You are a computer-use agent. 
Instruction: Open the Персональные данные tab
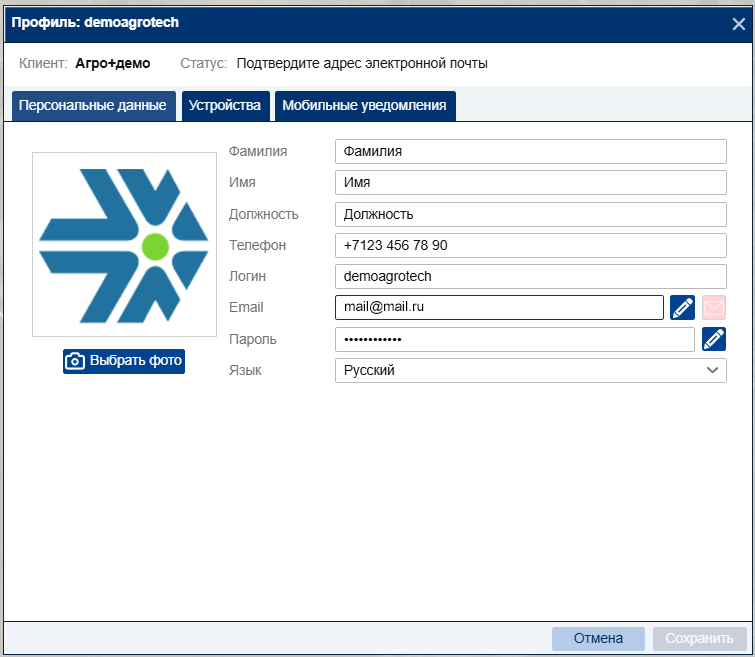93,105
